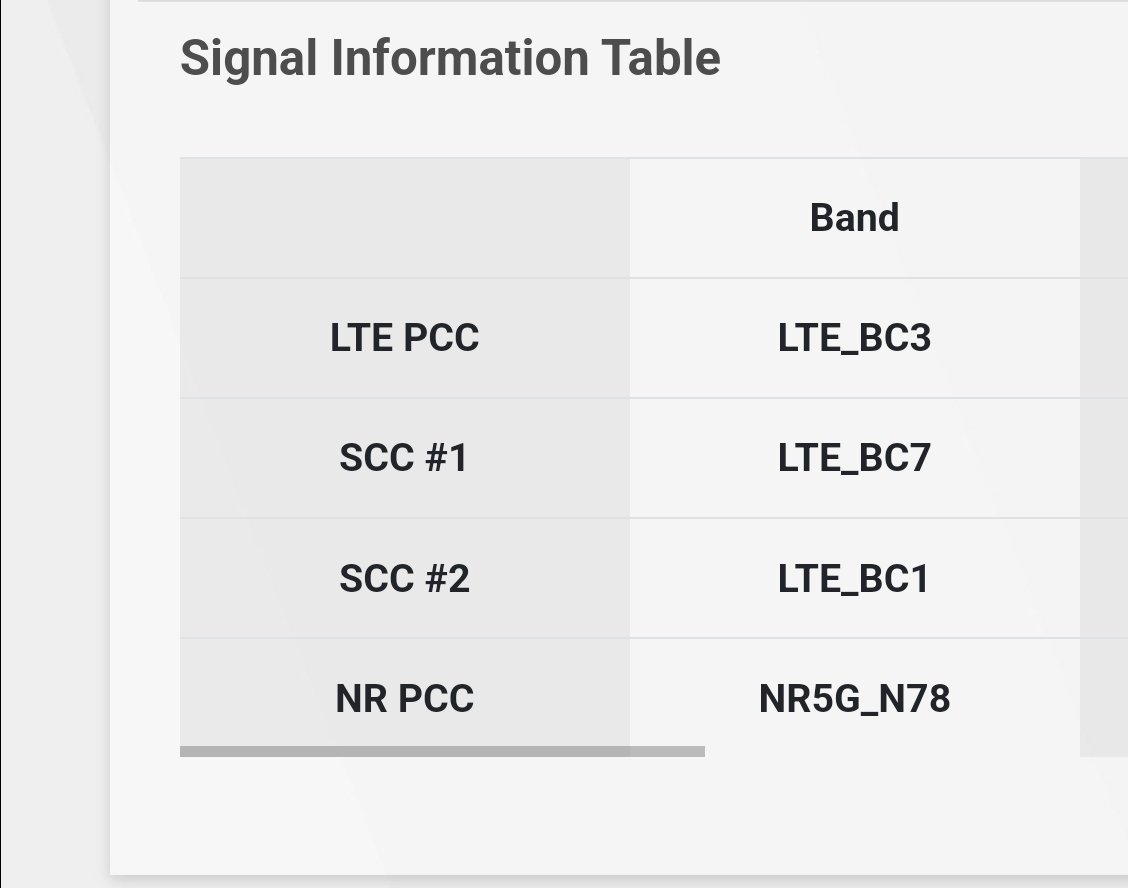The width and height of the screenshot is (1128, 888).
Task: Click the empty top-left header cell
Action: pyautogui.click(x=404, y=218)
